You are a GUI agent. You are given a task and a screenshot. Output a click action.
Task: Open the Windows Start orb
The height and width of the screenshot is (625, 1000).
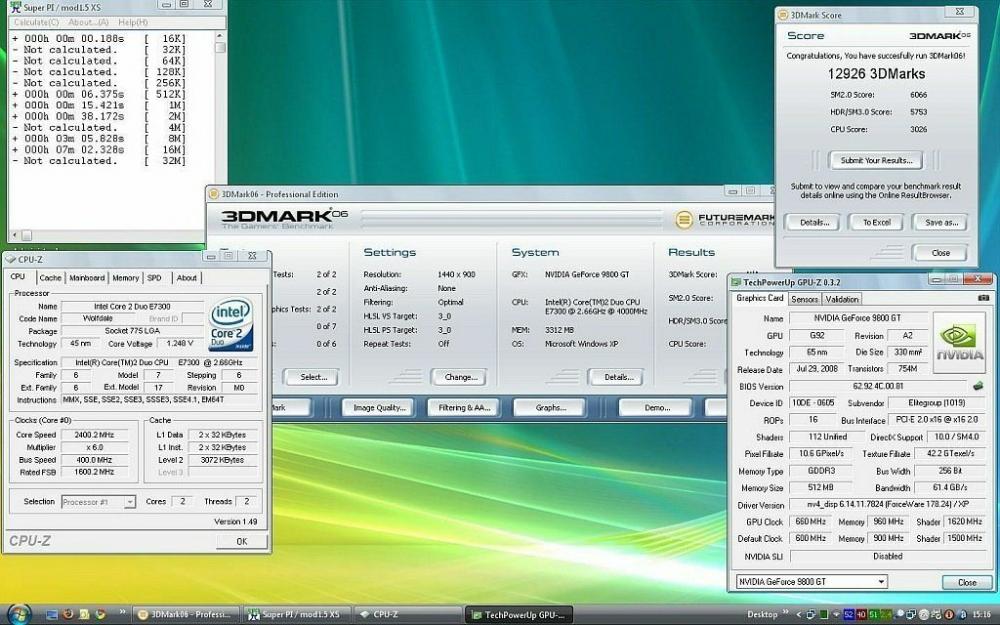click(x=19, y=614)
